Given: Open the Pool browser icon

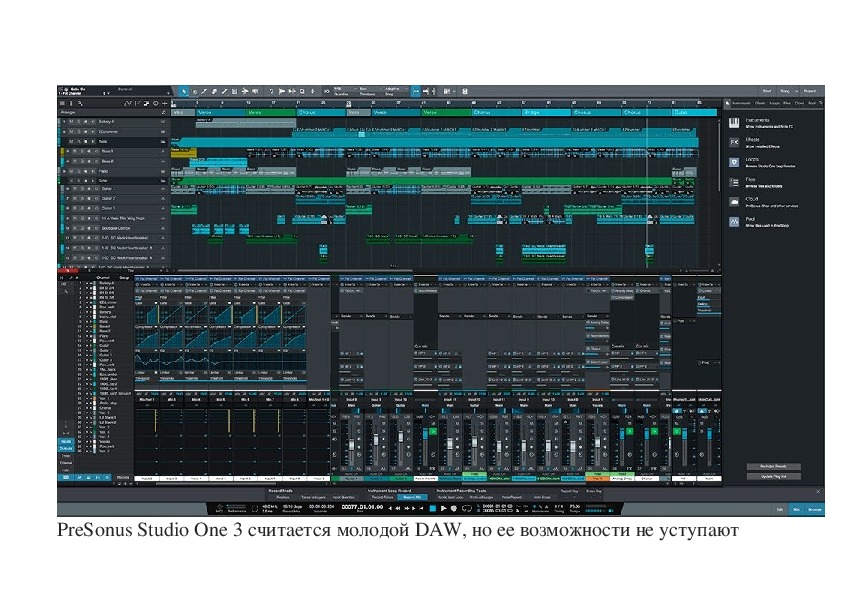Looking at the screenshot, I should pos(734,221).
